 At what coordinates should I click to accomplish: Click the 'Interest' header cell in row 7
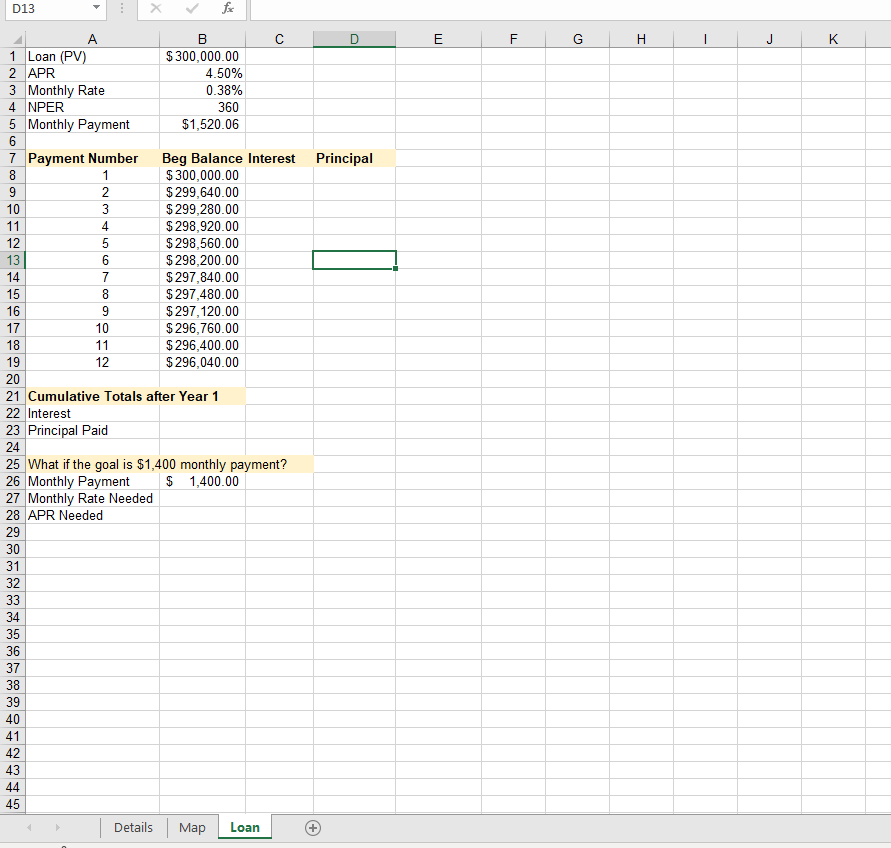[x=279, y=159]
